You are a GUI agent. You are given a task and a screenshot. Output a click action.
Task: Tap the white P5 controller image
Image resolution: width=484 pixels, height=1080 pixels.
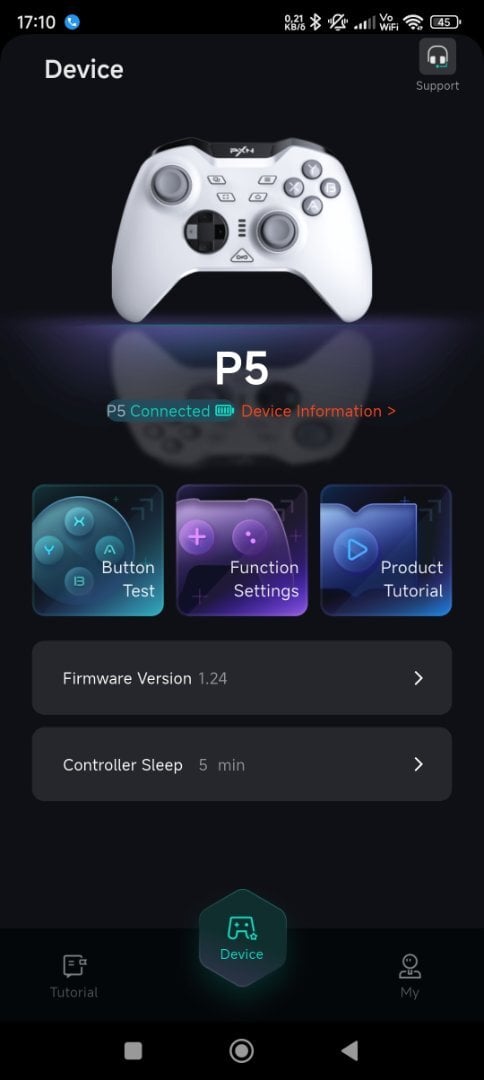click(x=242, y=229)
